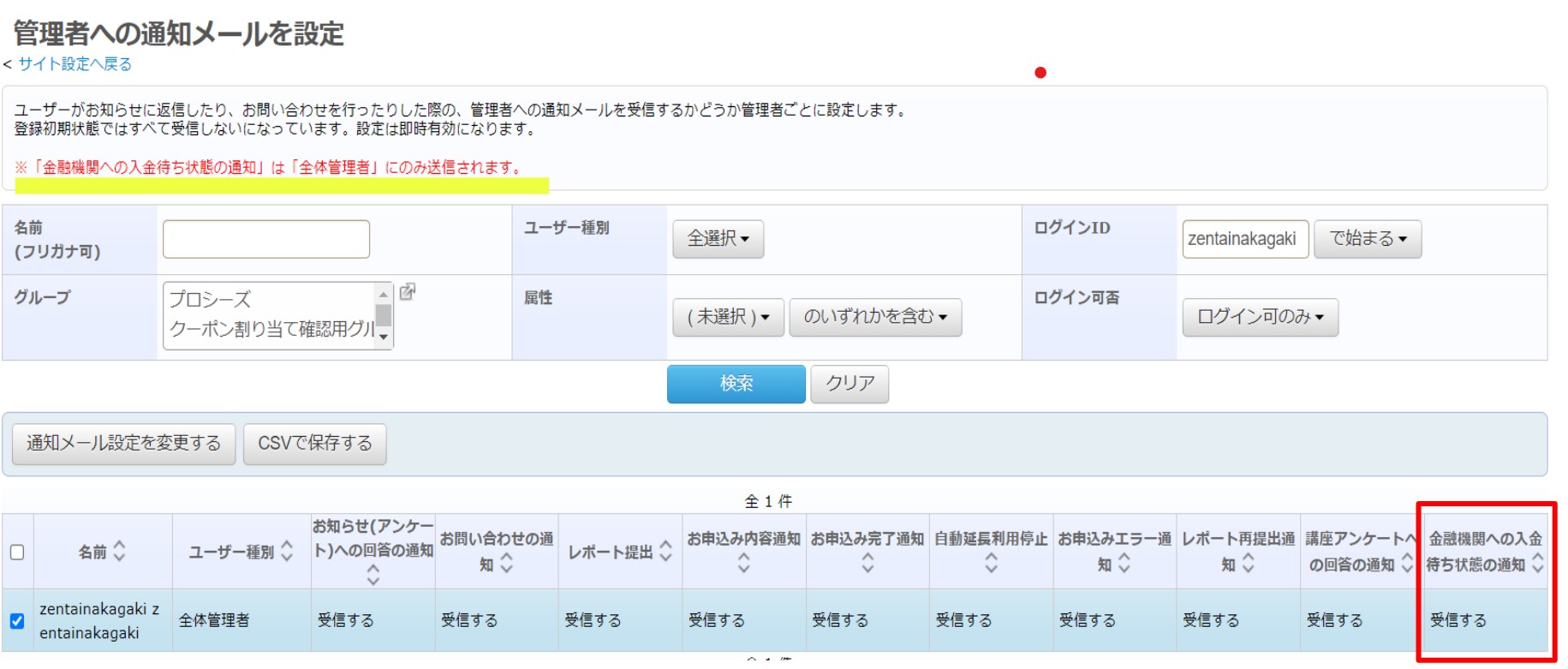Sort by お問い合わせの通知 column arrows

coord(507,563)
